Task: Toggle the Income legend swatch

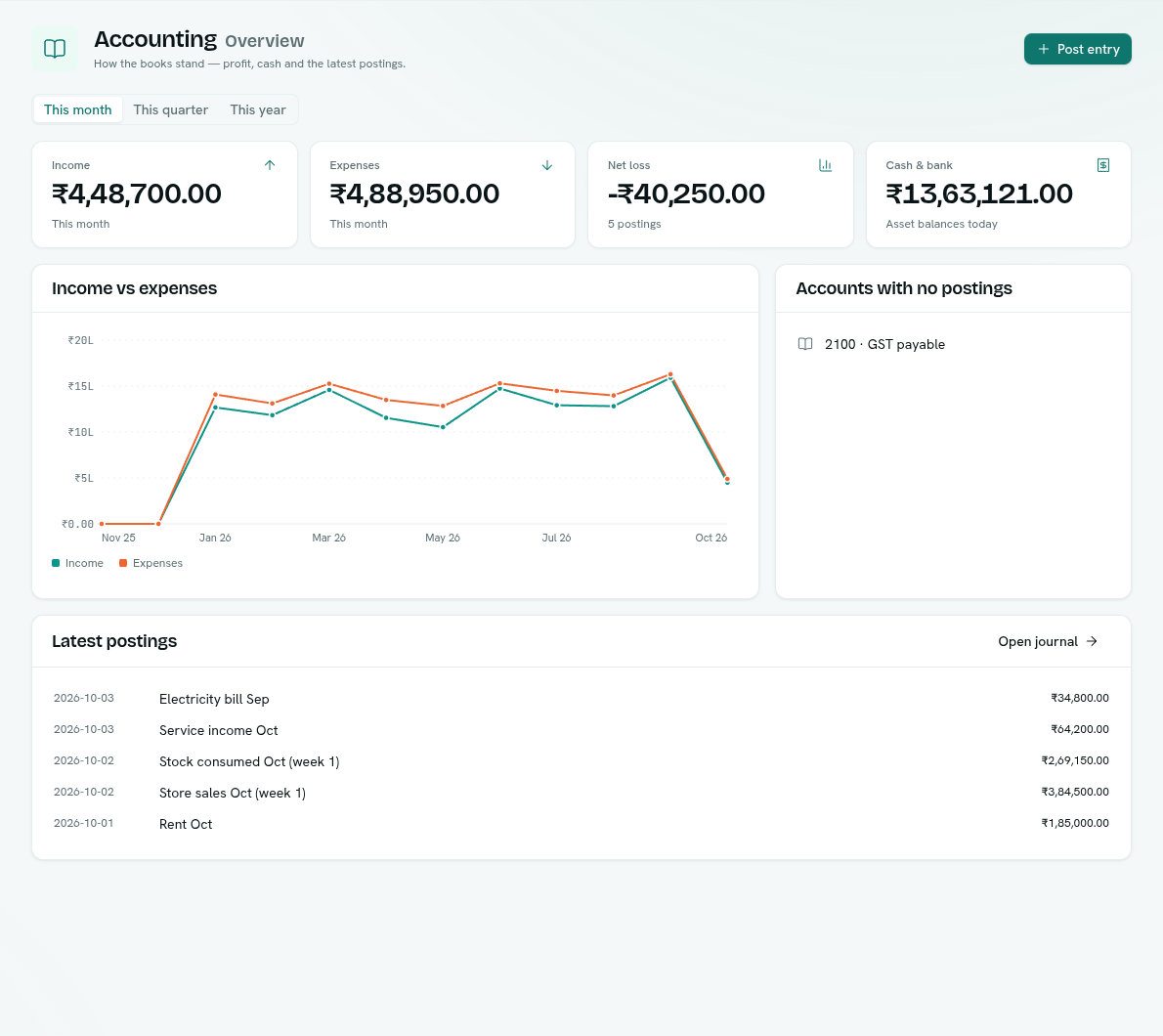Action: point(56,563)
